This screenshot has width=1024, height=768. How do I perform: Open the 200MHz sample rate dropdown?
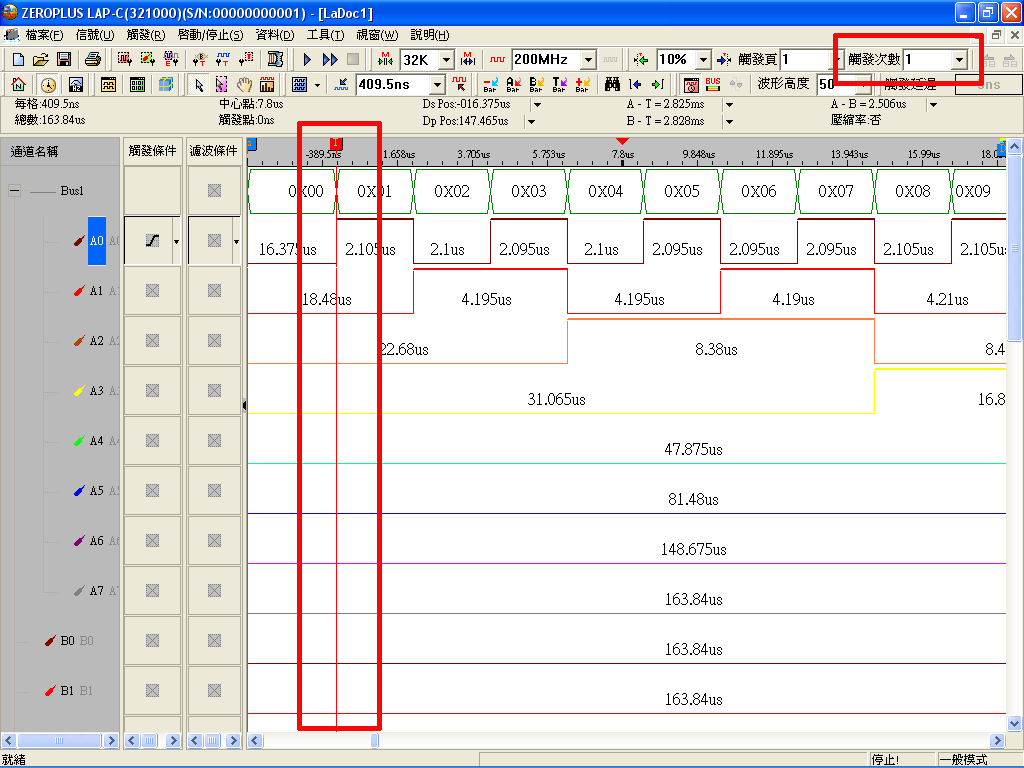(x=588, y=60)
